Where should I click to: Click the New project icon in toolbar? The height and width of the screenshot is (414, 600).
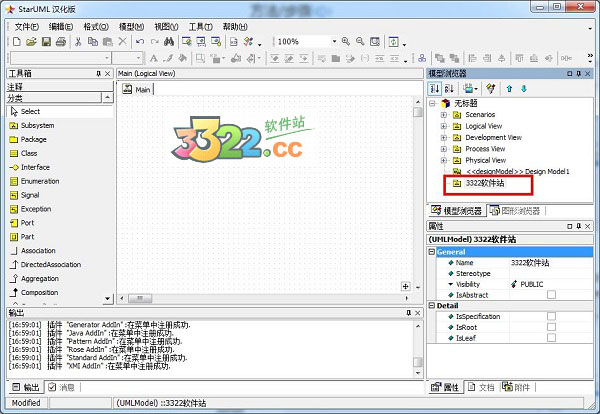click(x=16, y=41)
